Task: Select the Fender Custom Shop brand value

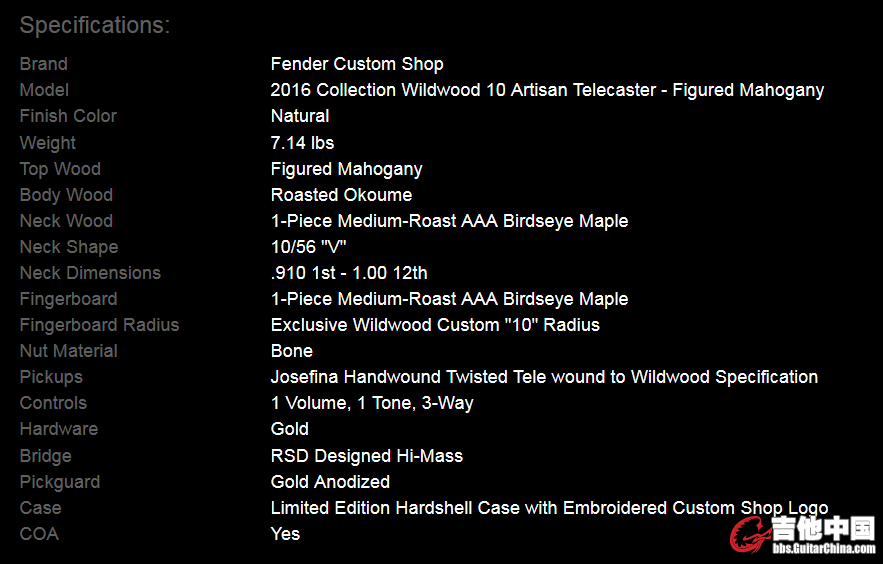Action: [357, 64]
